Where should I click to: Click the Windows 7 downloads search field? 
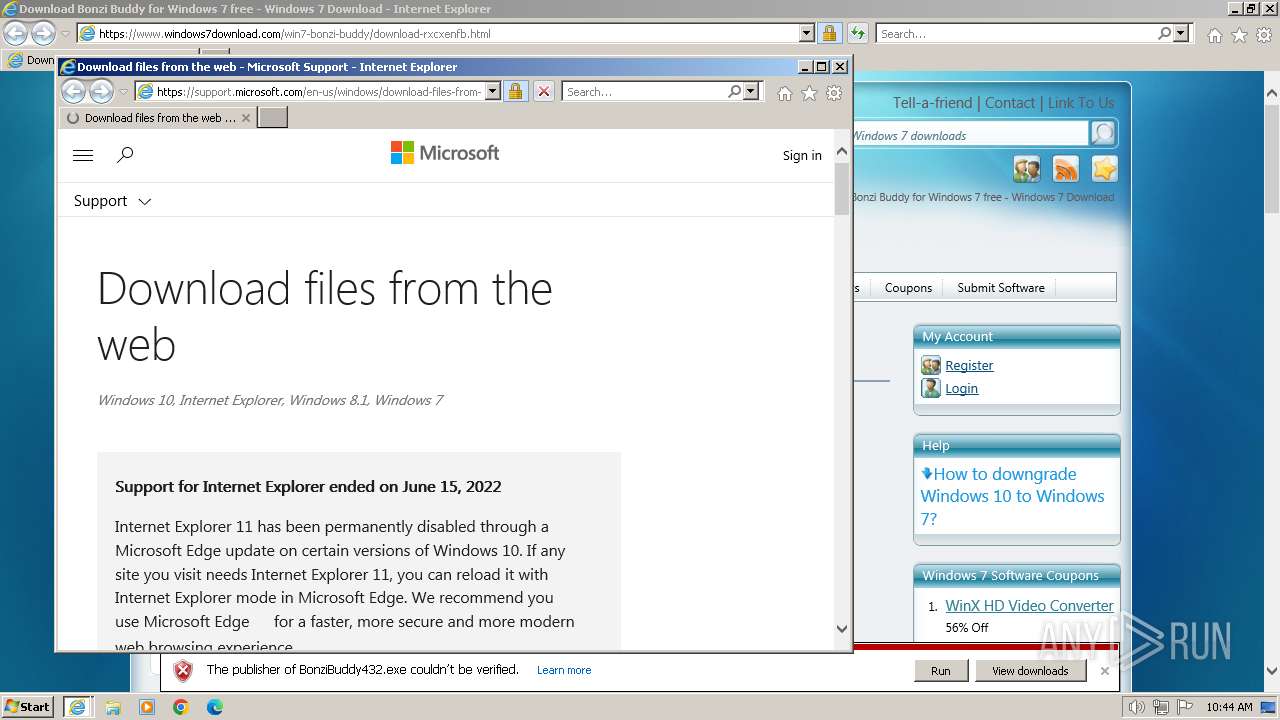(x=970, y=135)
